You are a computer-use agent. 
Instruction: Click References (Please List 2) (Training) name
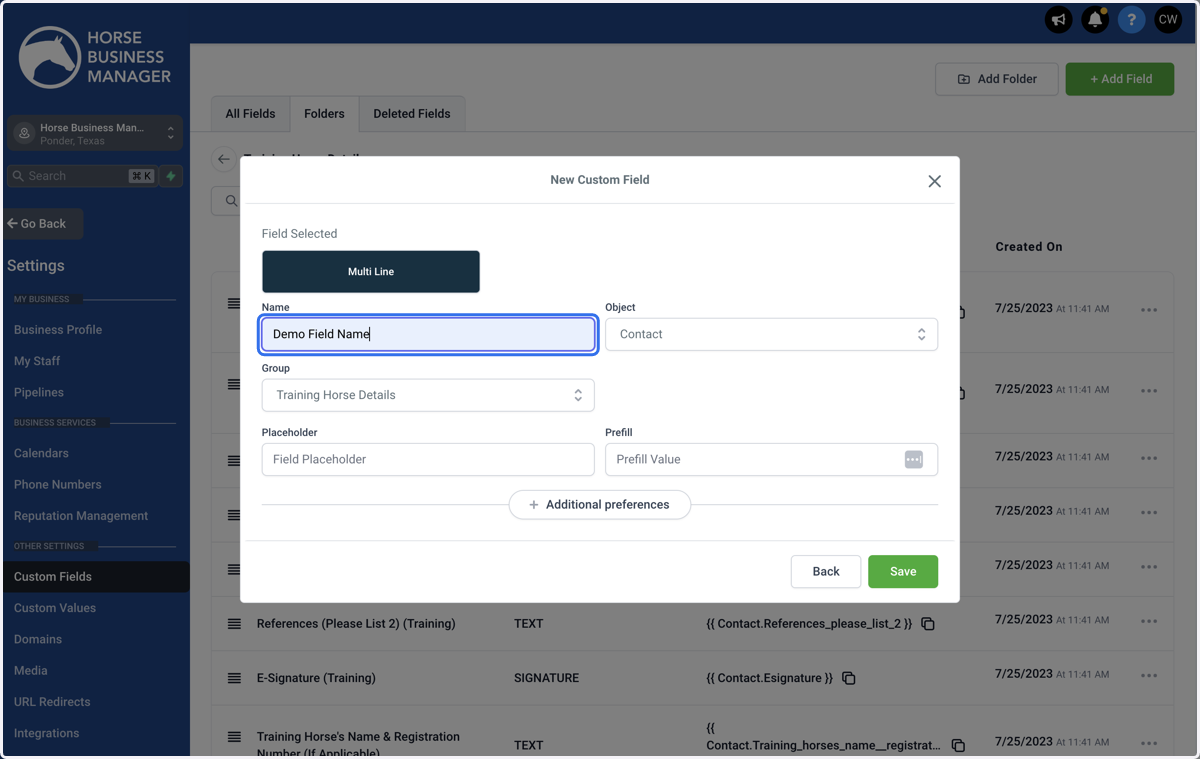(x=356, y=624)
